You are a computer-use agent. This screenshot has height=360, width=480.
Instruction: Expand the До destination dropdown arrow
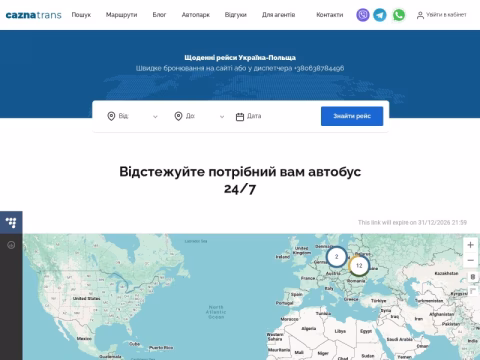point(222,117)
